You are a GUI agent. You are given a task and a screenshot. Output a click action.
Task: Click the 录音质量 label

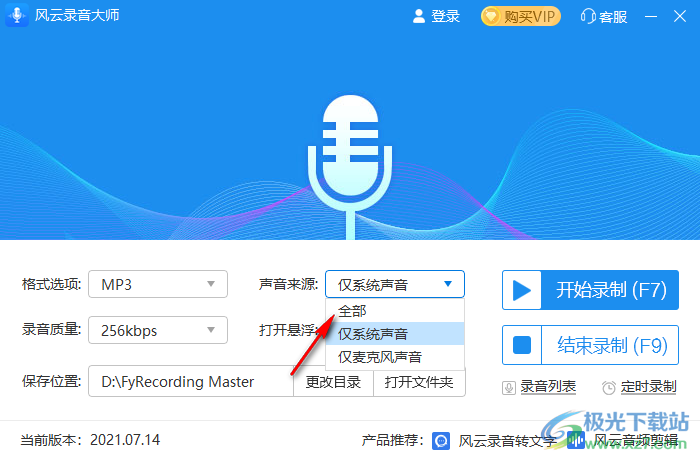pos(52,330)
